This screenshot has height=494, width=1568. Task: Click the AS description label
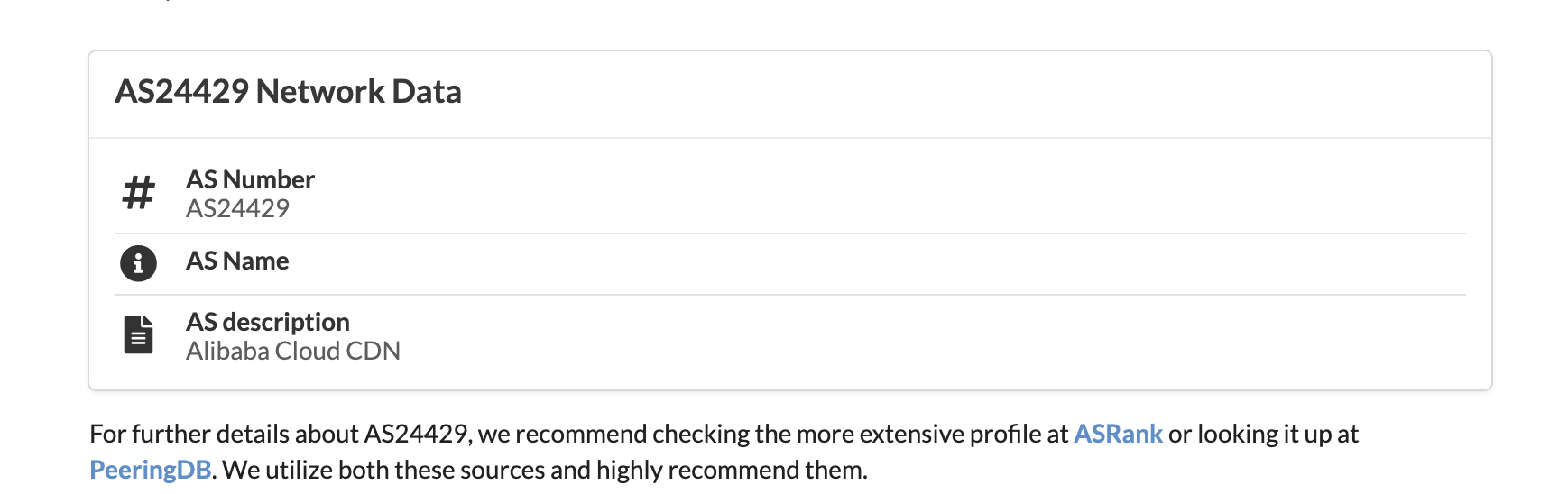[268, 322]
